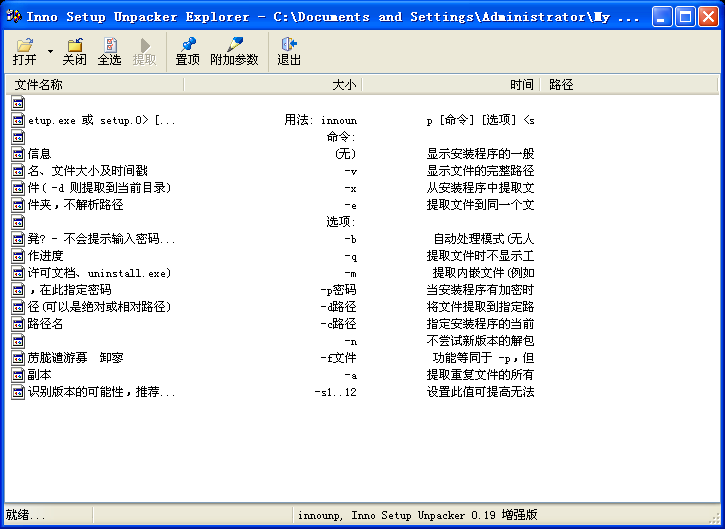Select the file icon of row 件夹，不解析路径
The width and height of the screenshot is (725, 529).
pos(18,205)
